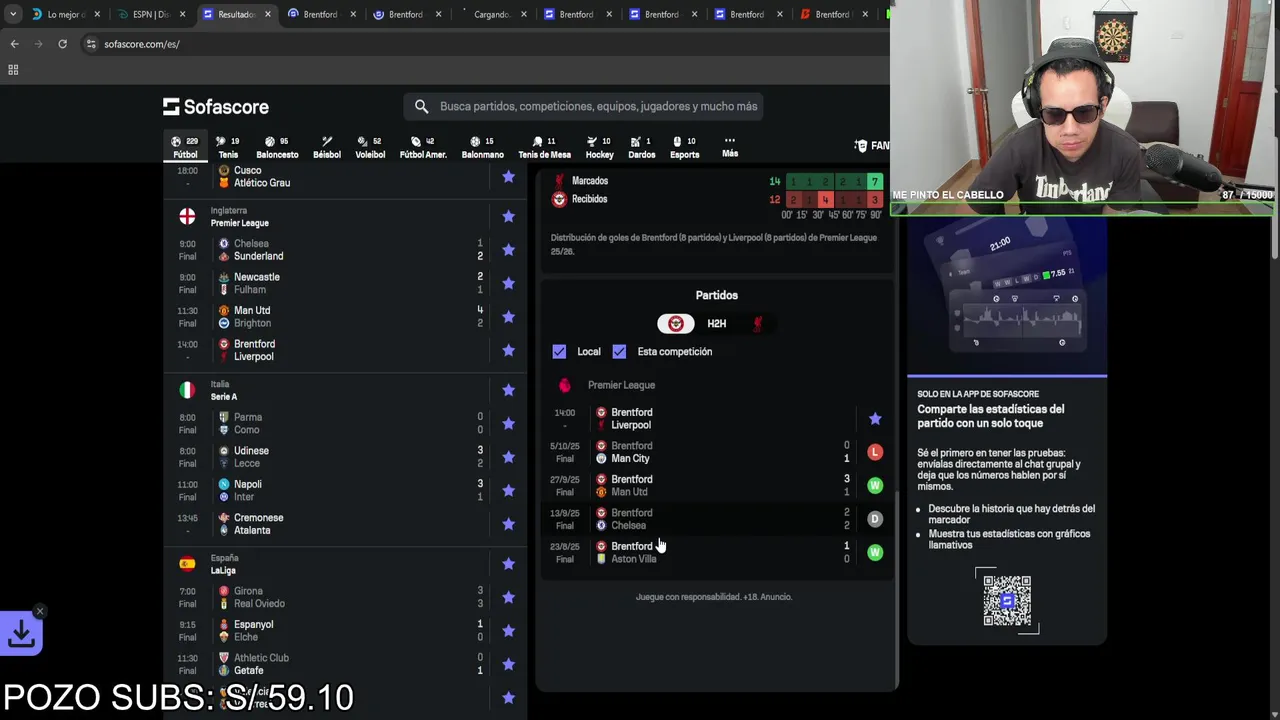
Task: Expand the Más sports menu
Action: point(730,147)
